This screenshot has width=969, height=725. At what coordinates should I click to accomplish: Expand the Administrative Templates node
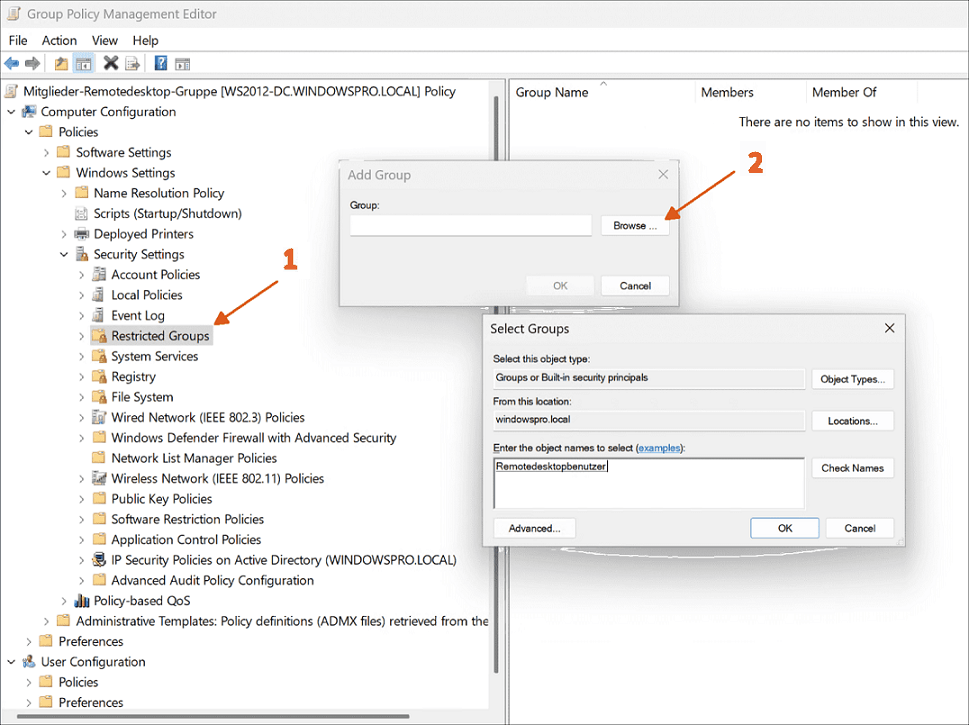click(x=47, y=621)
